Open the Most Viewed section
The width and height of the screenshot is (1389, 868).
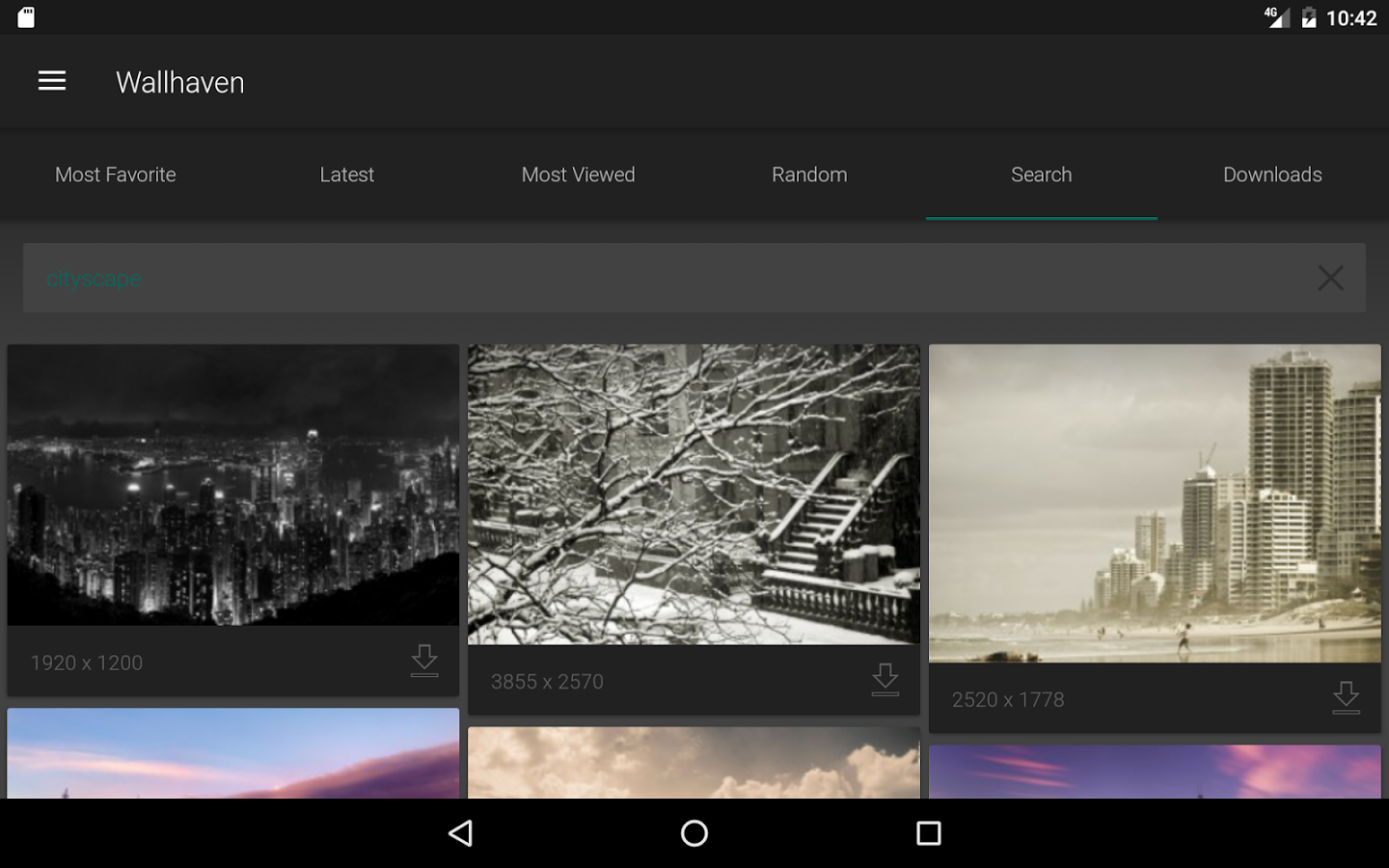click(578, 175)
